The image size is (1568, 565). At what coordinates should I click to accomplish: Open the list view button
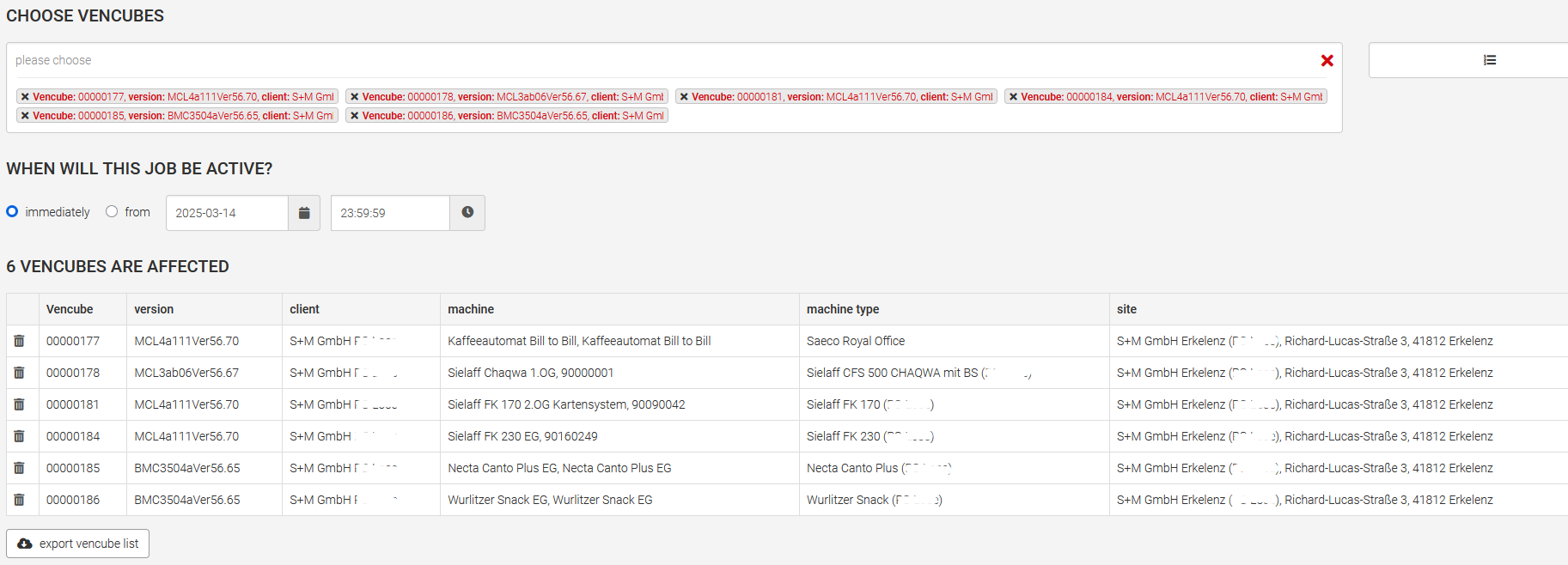pyautogui.click(x=1489, y=60)
